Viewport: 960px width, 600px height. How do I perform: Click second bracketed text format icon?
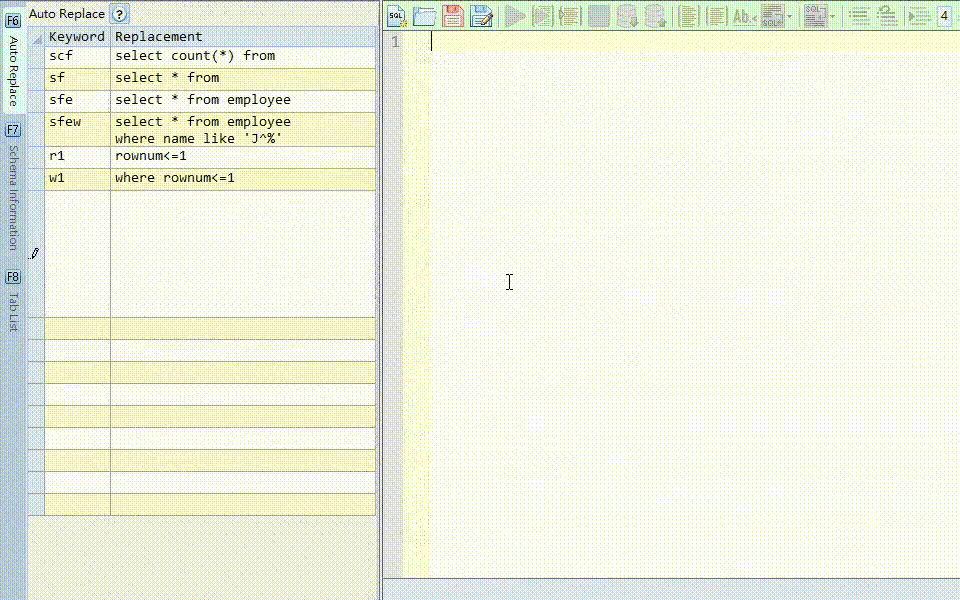(x=716, y=16)
